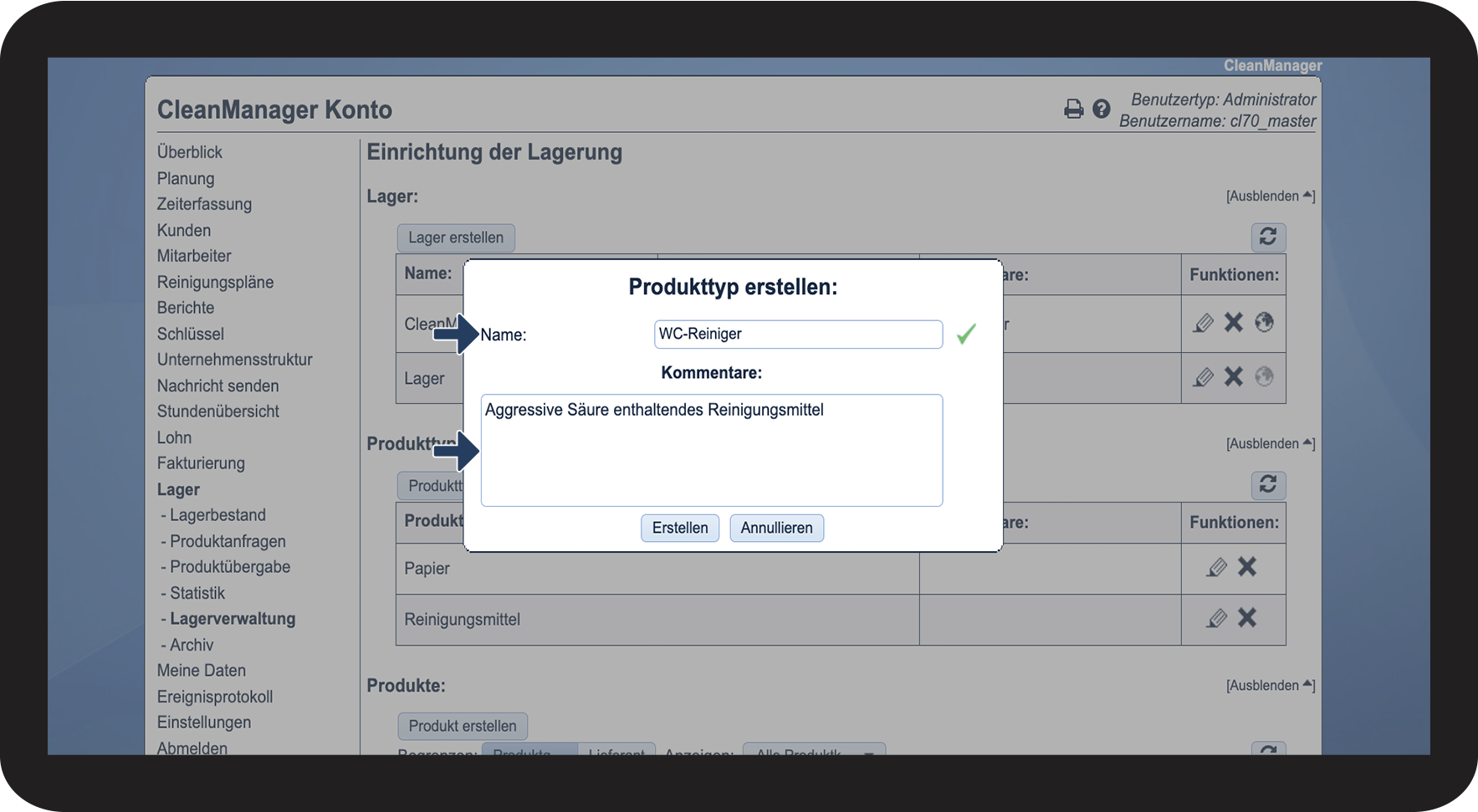Open Meine Daten in sidebar
1478x812 pixels.
[x=202, y=671]
